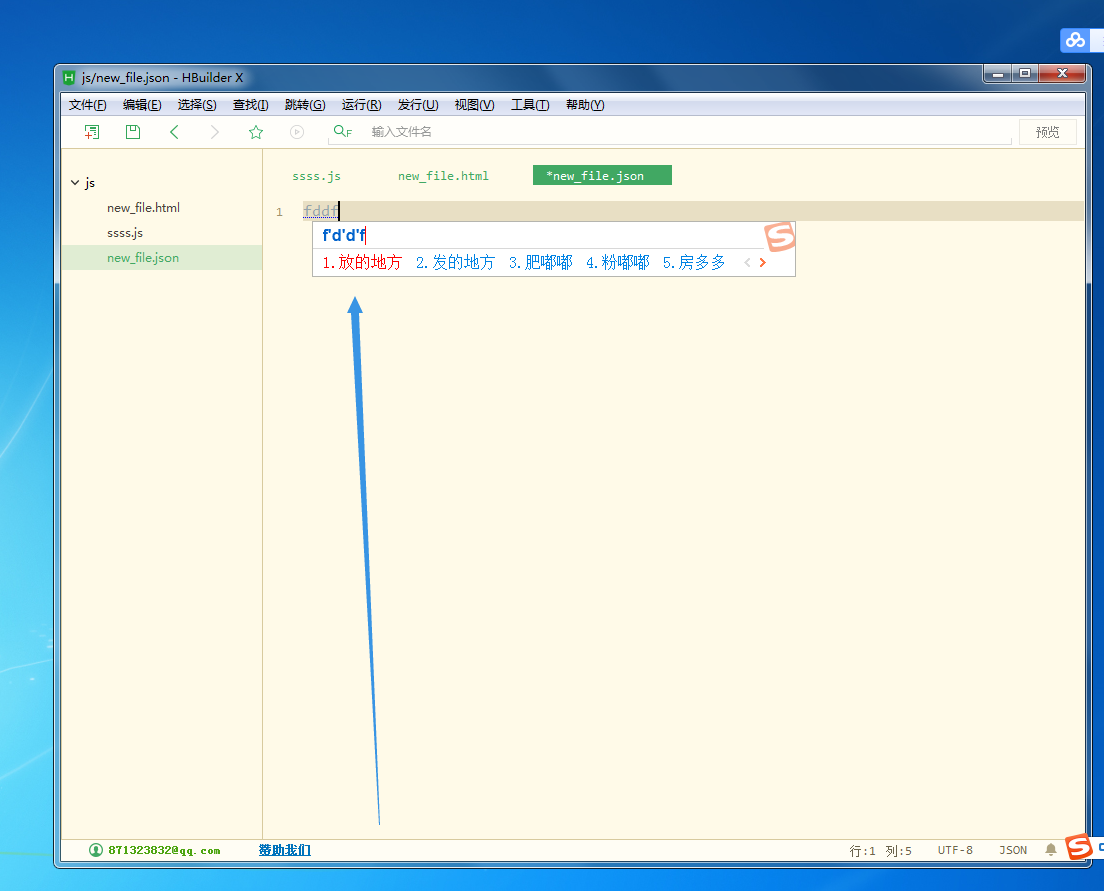This screenshot has width=1104, height=891.
Task: Open 跳转(G) menu
Action: (x=305, y=105)
